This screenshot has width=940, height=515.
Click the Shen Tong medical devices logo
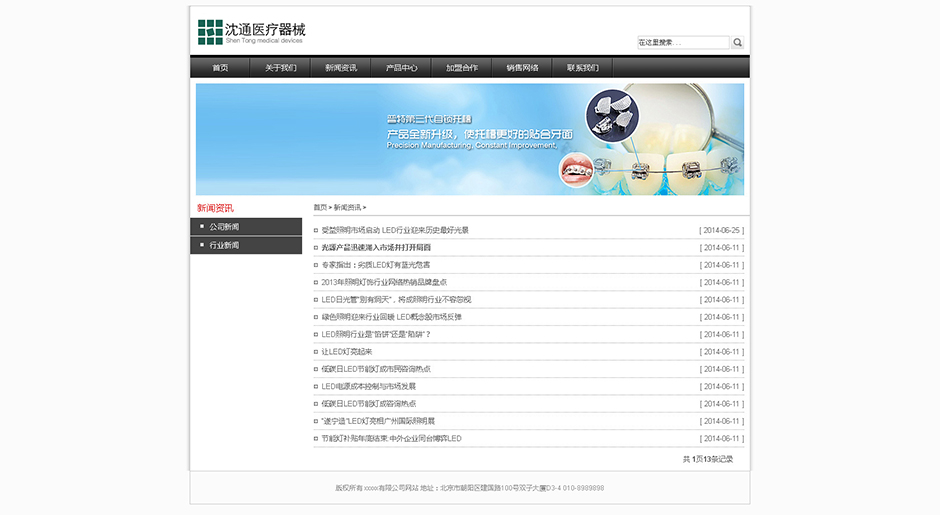(x=252, y=32)
